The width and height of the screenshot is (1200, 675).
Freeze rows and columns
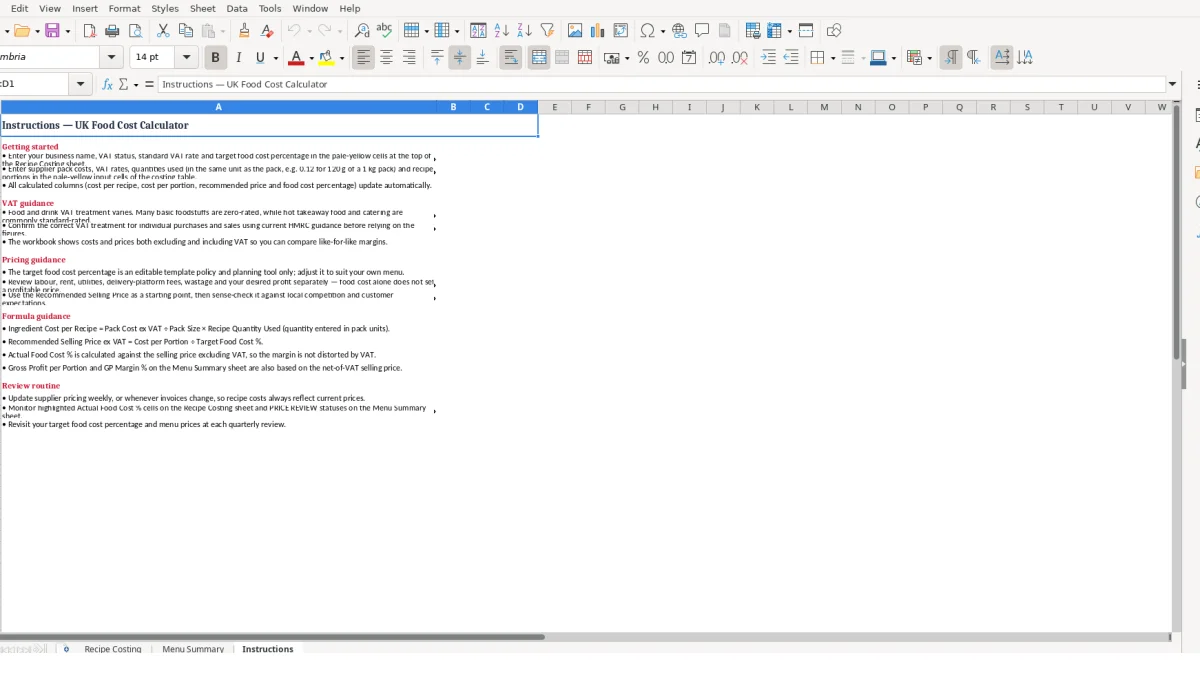(x=774, y=31)
